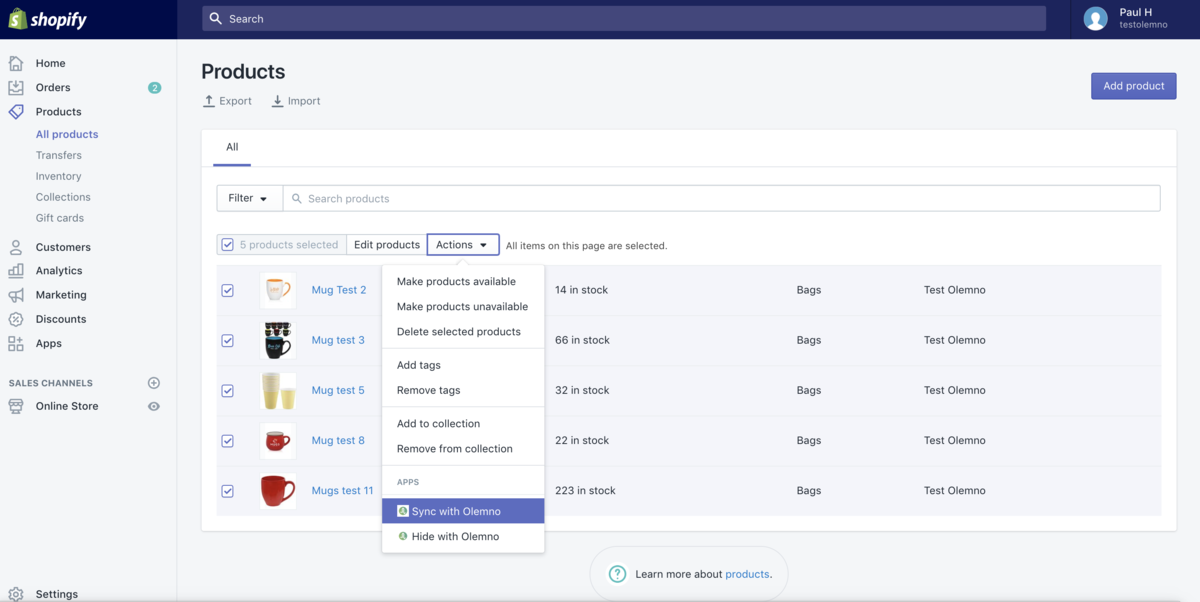
Task: Click the Import download arrow icon
Action: pyautogui.click(x=278, y=101)
